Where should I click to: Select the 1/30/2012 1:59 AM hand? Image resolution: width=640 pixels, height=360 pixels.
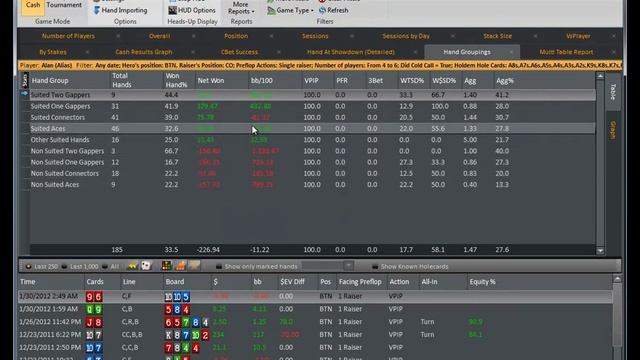pos(315,309)
